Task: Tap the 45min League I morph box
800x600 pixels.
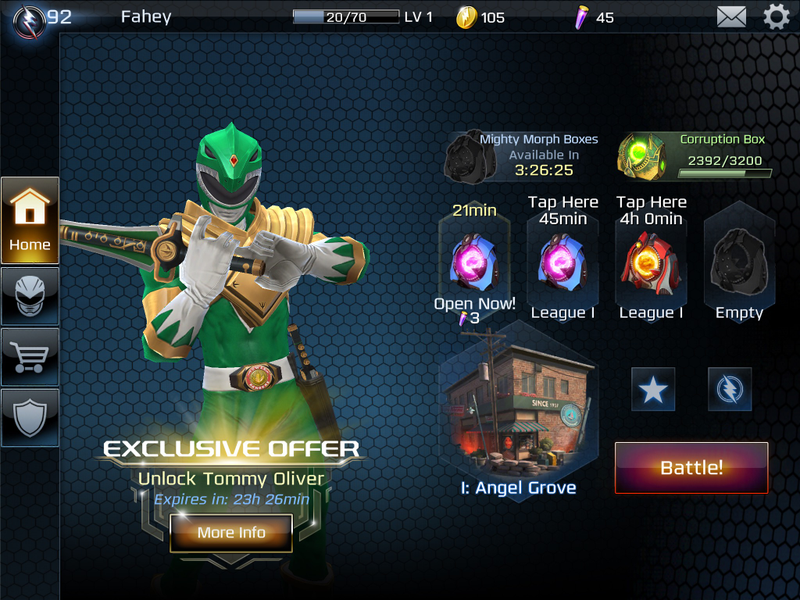Action: tap(563, 262)
